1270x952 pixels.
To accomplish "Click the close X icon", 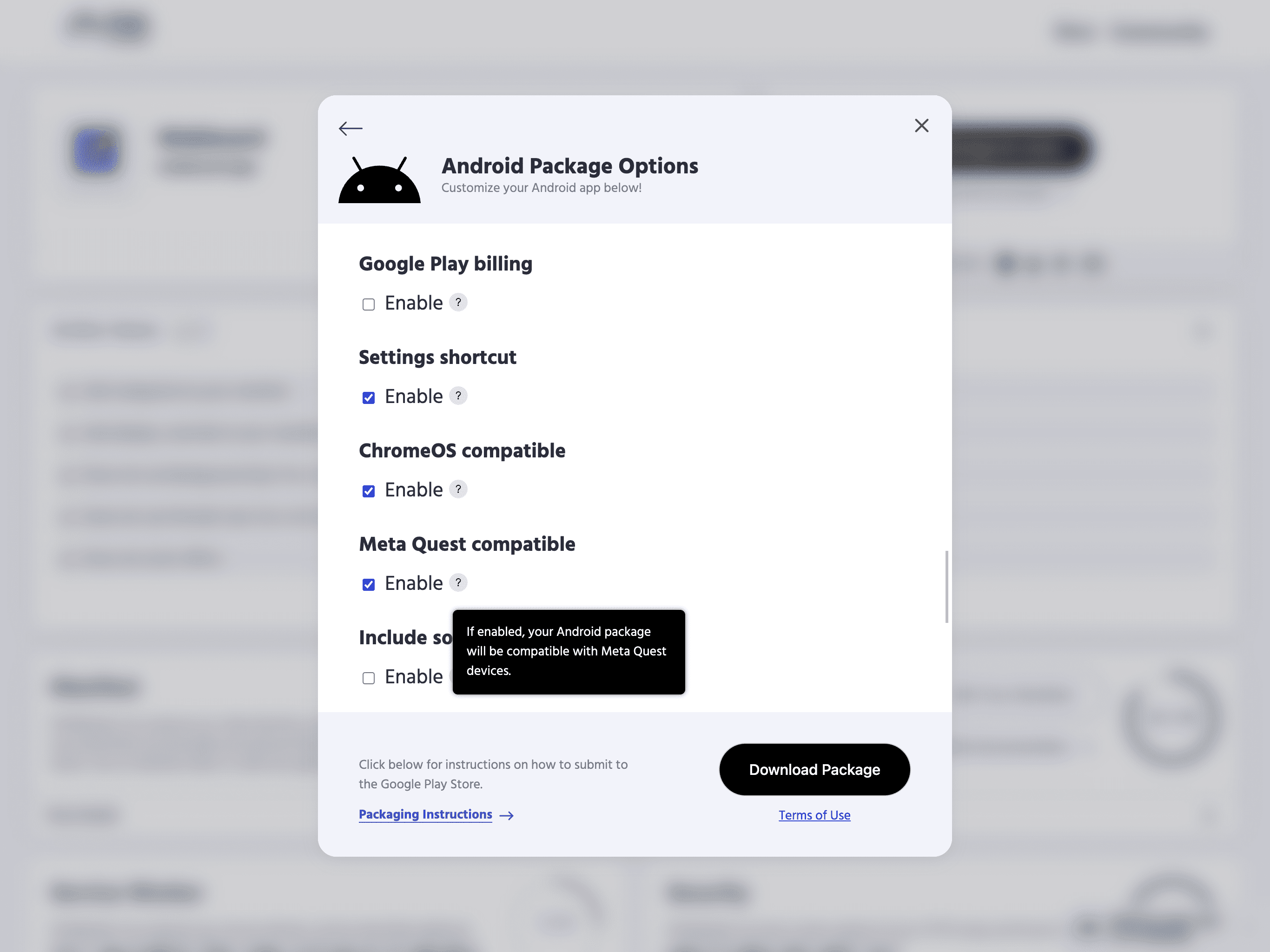I will click(921, 125).
